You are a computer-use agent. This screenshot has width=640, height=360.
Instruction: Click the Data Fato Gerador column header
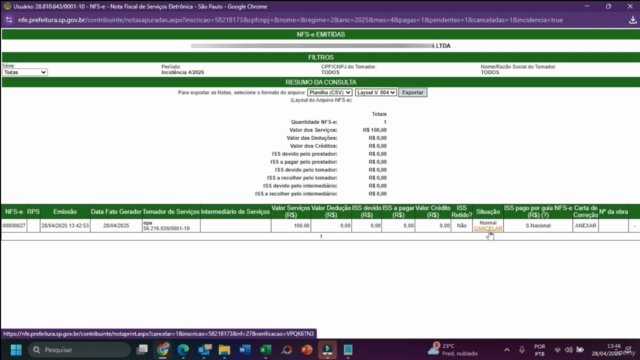point(116,212)
